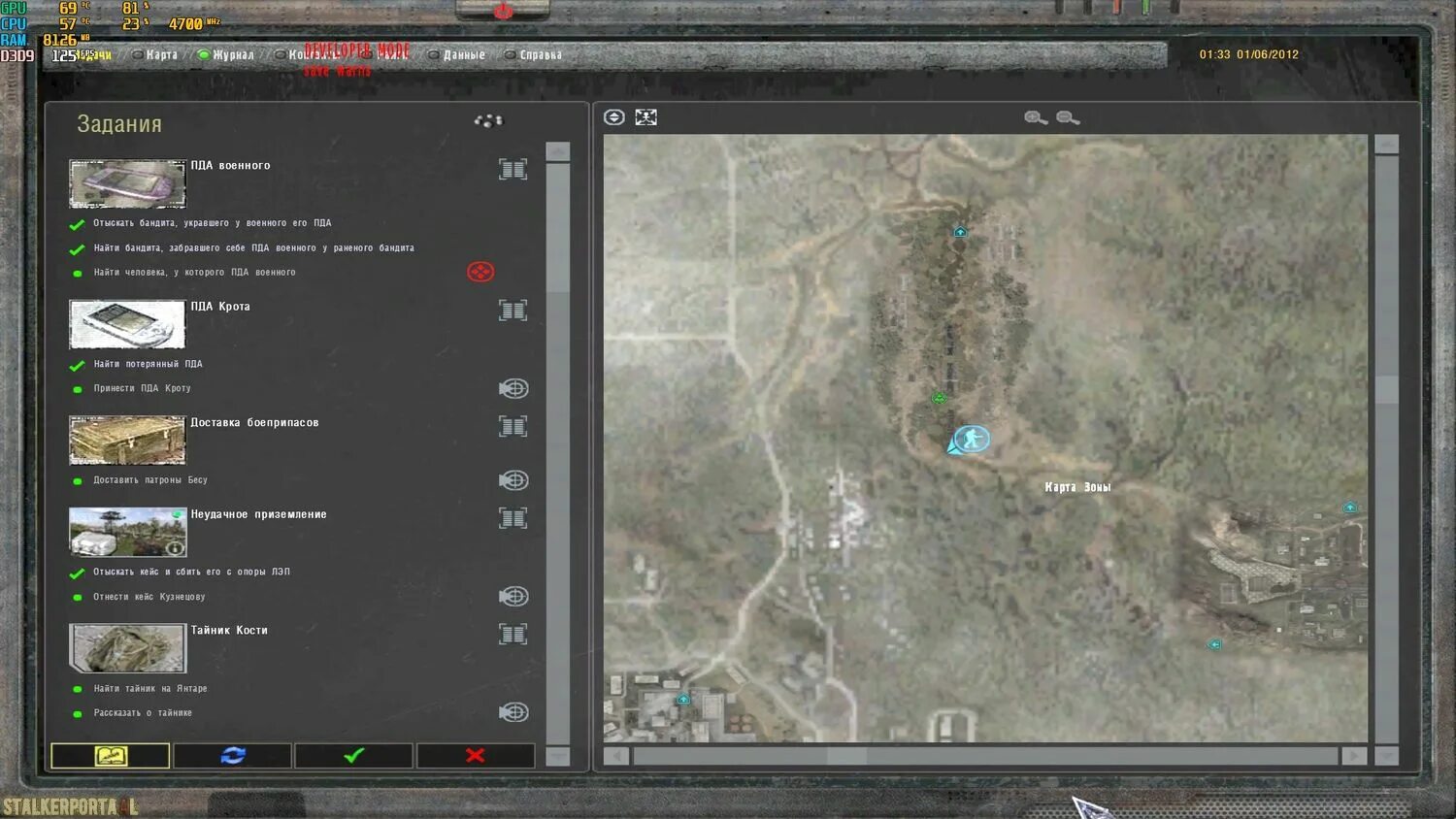The width and height of the screenshot is (1456, 819).
Task: Show Отнести кейс Кузнецову objective on map
Action: [513, 596]
